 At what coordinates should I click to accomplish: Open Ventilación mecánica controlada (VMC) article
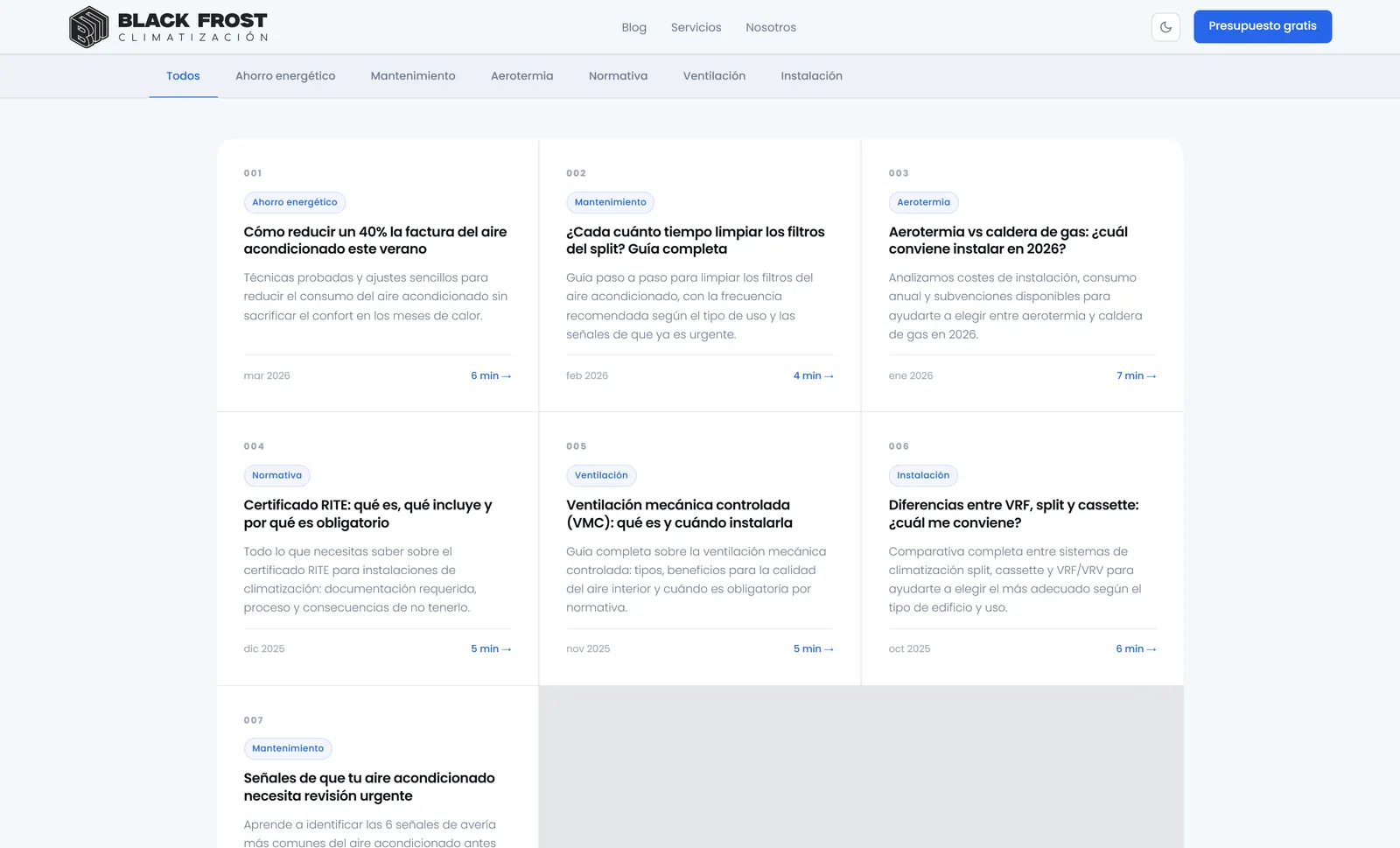[x=679, y=514]
